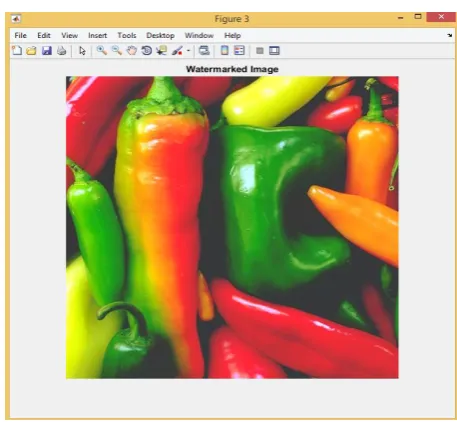Screen dimensions: 457x422
Task: Click the Open File folder icon
Action: pyautogui.click(x=31, y=51)
